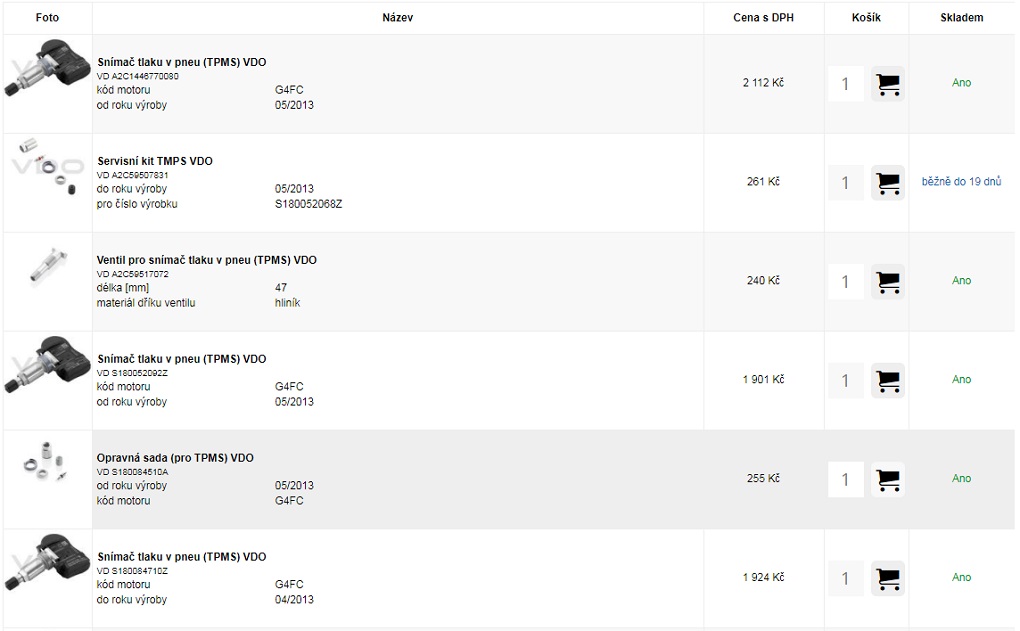Add the 1 924 Kč TPMS sensor to cart
The image size is (1020, 631).
(x=887, y=578)
